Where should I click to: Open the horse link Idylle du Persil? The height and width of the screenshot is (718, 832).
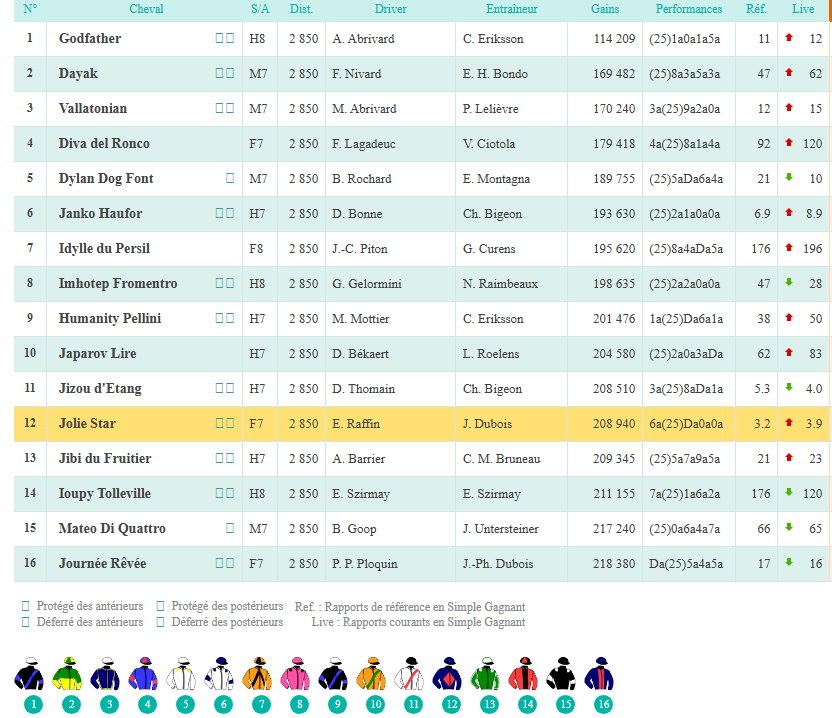[104, 249]
